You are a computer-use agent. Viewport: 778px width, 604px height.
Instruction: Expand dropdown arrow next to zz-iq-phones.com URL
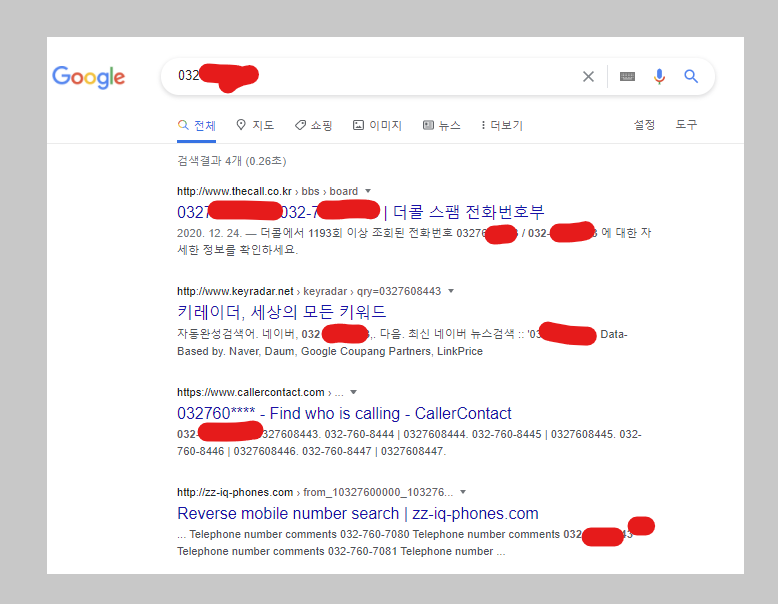463,492
